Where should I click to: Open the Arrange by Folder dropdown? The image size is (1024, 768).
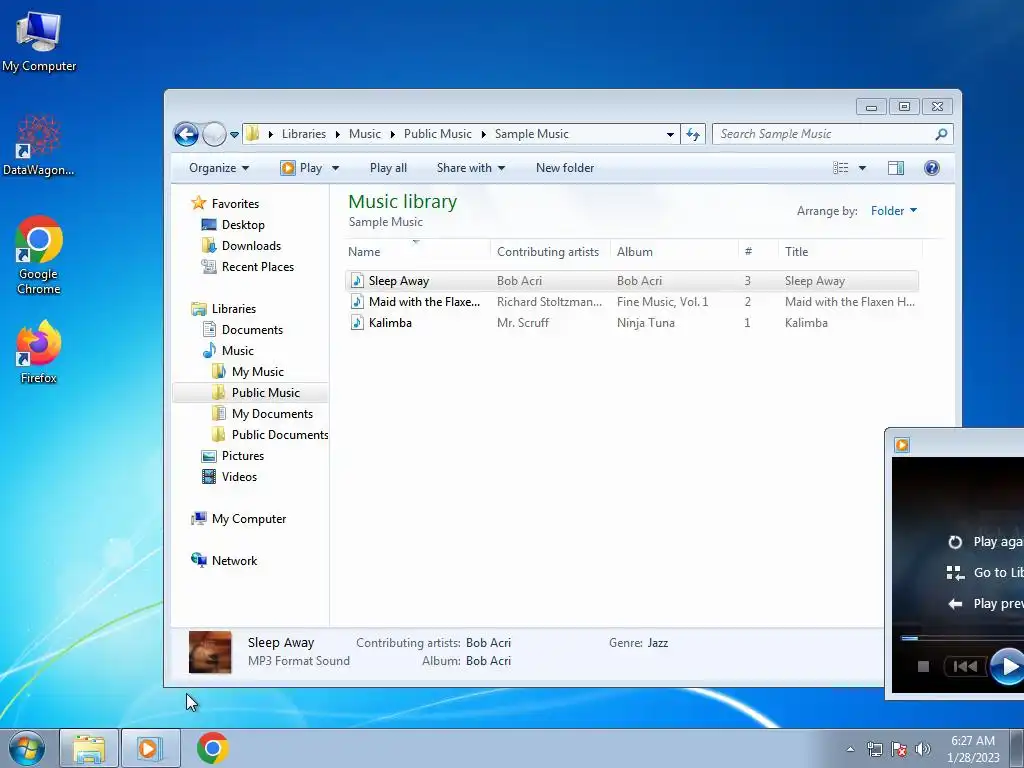894,211
